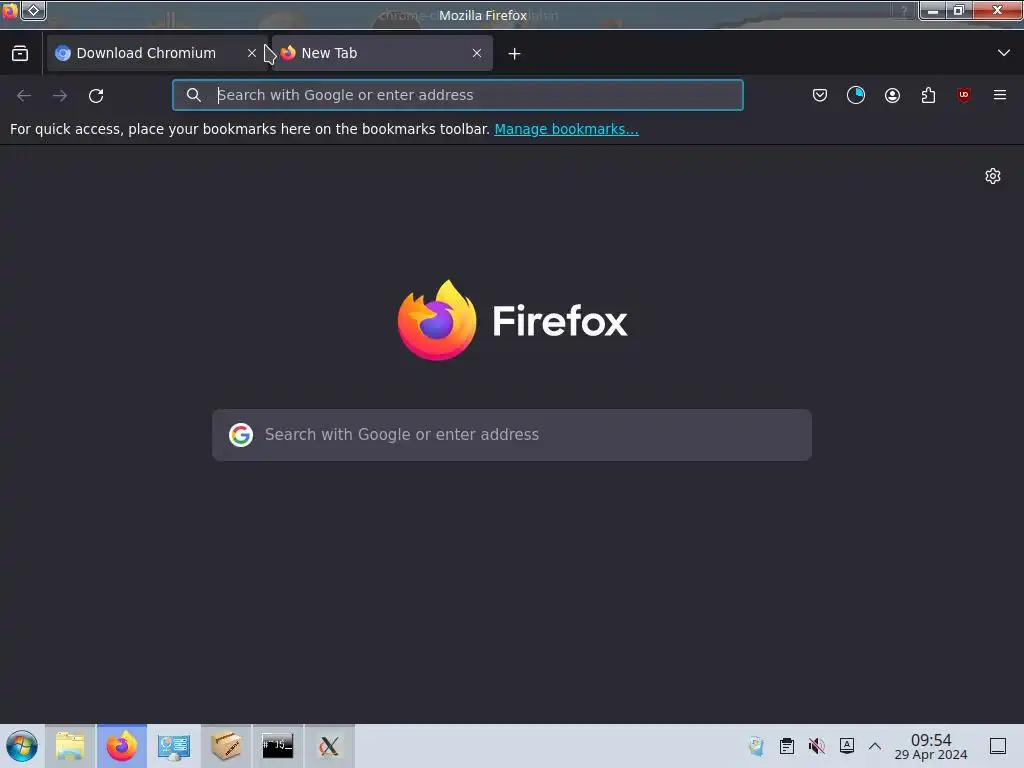Close the New Tab tab
1024x768 pixels.
coord(477,53)
